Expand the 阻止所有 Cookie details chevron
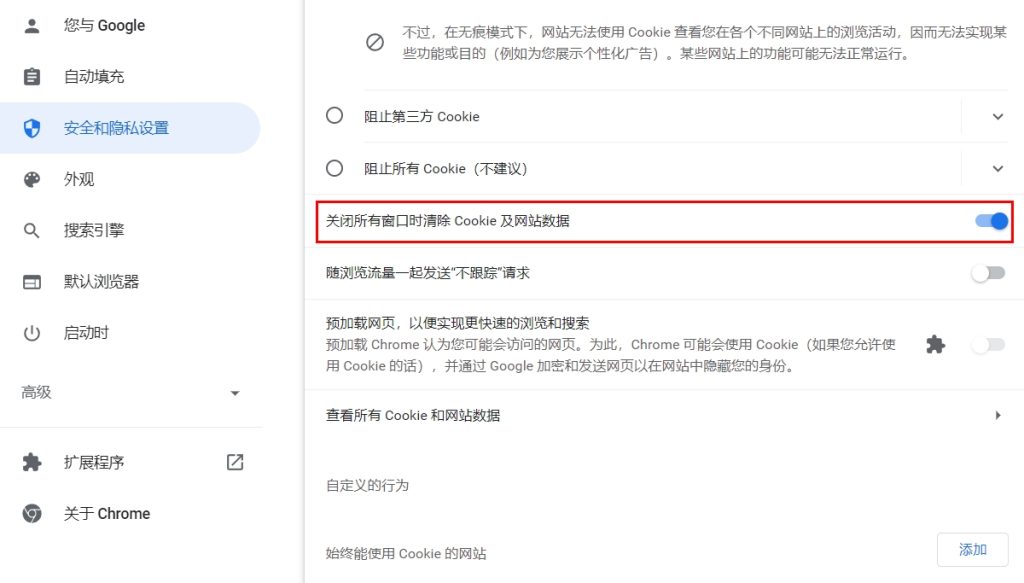1024x583 pixels. (x=997, y=168)
